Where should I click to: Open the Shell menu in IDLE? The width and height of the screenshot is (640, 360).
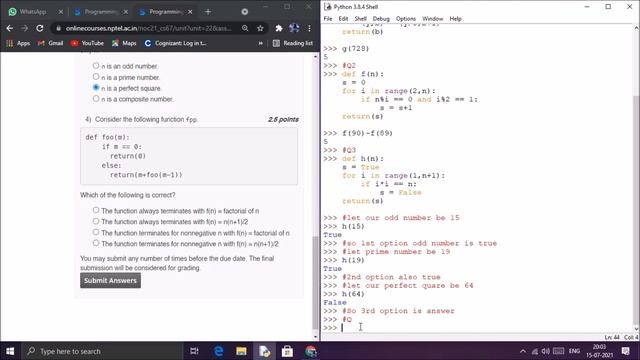coord(360,19)
